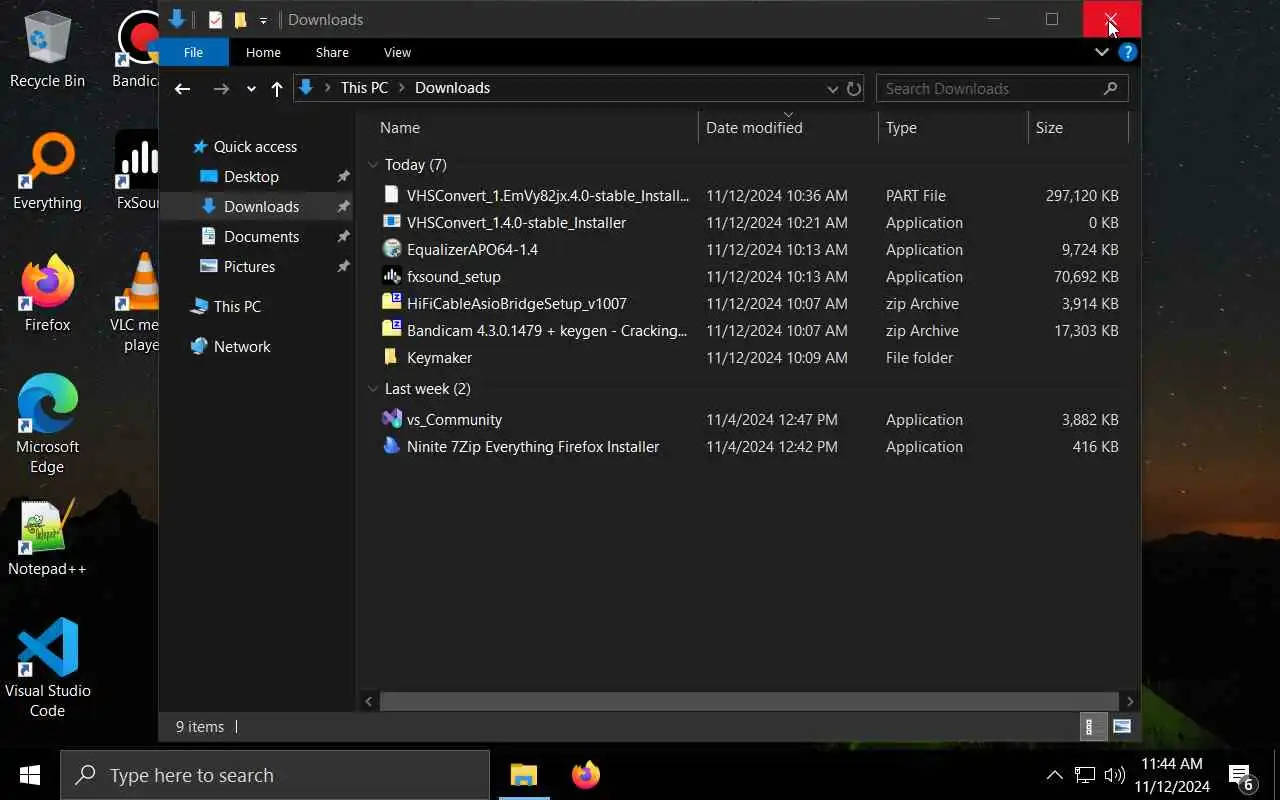Open the Customize Quick Access Toolbar dropdown
This screenshot has width=1280, height=800.
(263, 20)
